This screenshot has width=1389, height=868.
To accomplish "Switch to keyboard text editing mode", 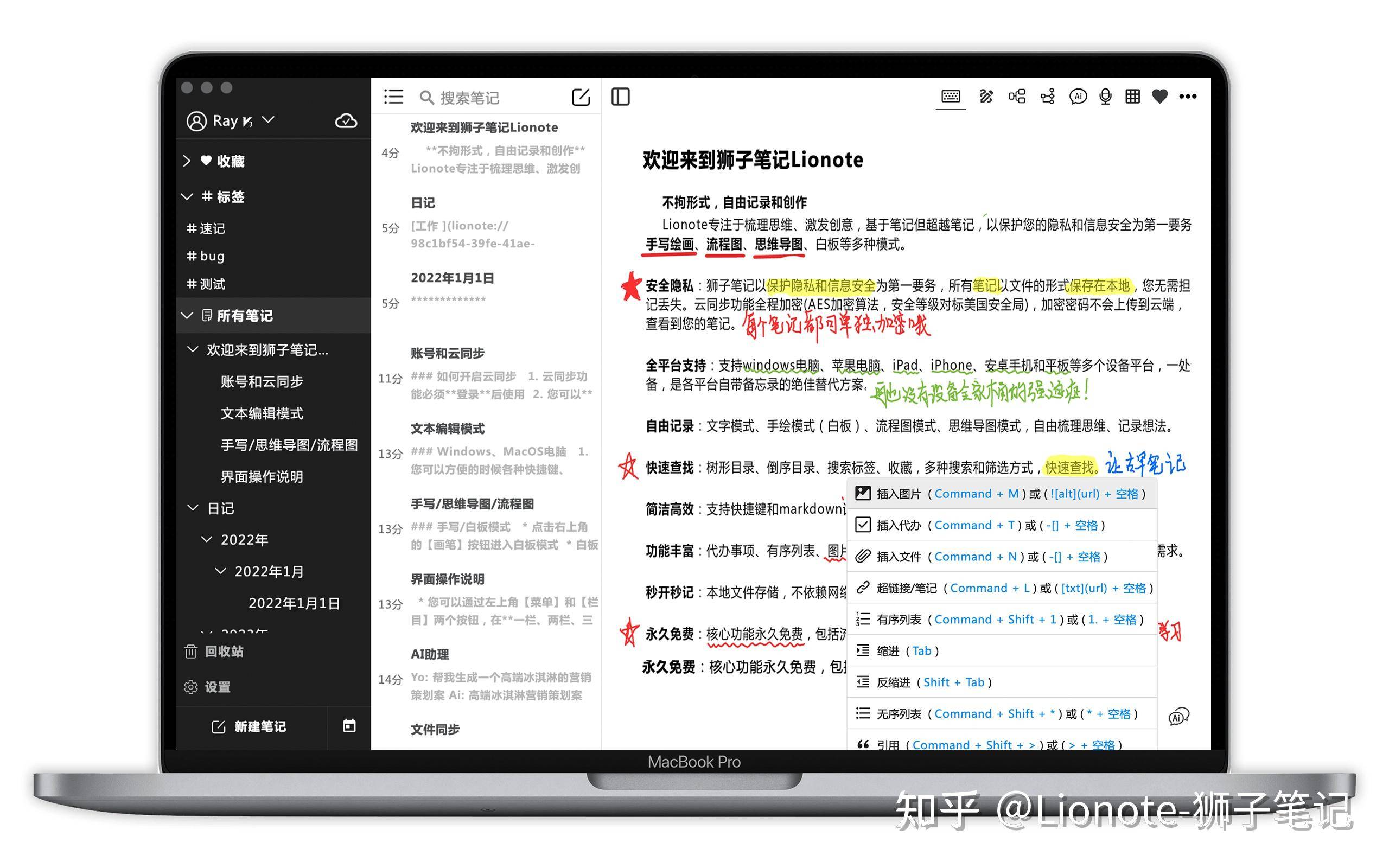I will coord(951,96).
